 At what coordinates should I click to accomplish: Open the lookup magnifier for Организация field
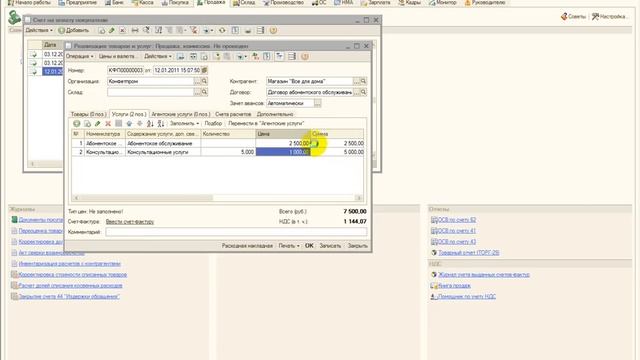click(204, 81)
